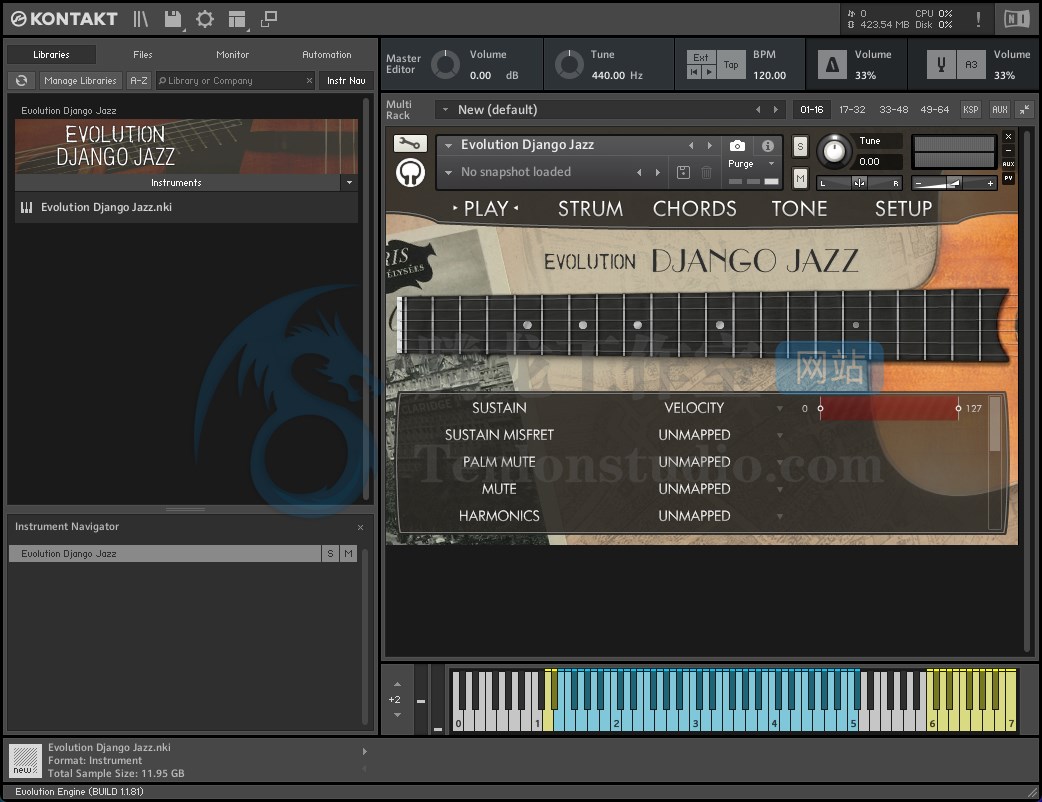The height and width of the screenshot is (802, 1042).
Task: Click the instrument pan slider
Action: 859,183
